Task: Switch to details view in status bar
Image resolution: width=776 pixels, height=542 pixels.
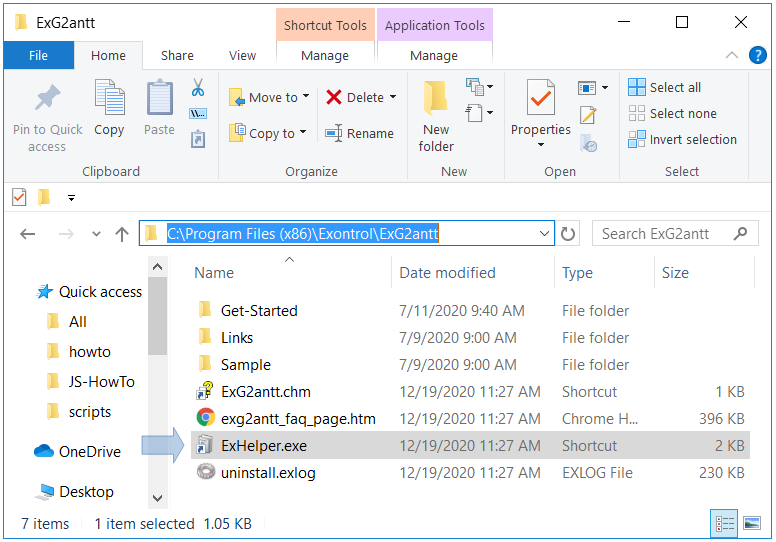Action: (x=725, y=523)
